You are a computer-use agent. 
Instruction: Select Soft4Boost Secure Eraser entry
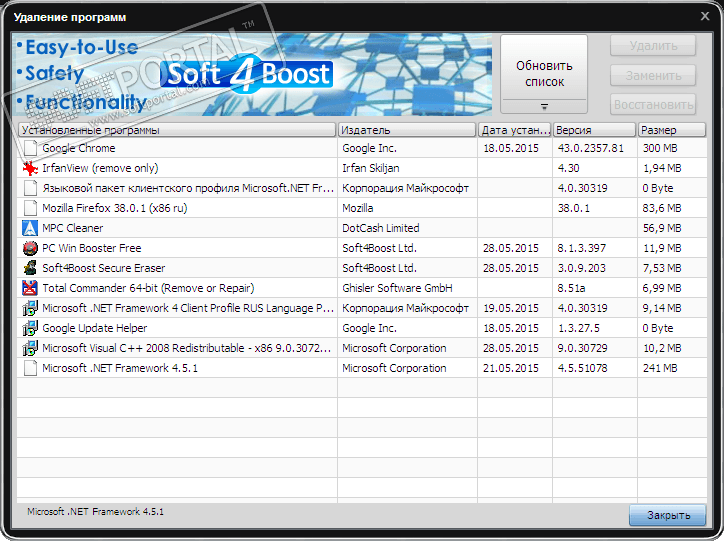click(x=103, y=268)
